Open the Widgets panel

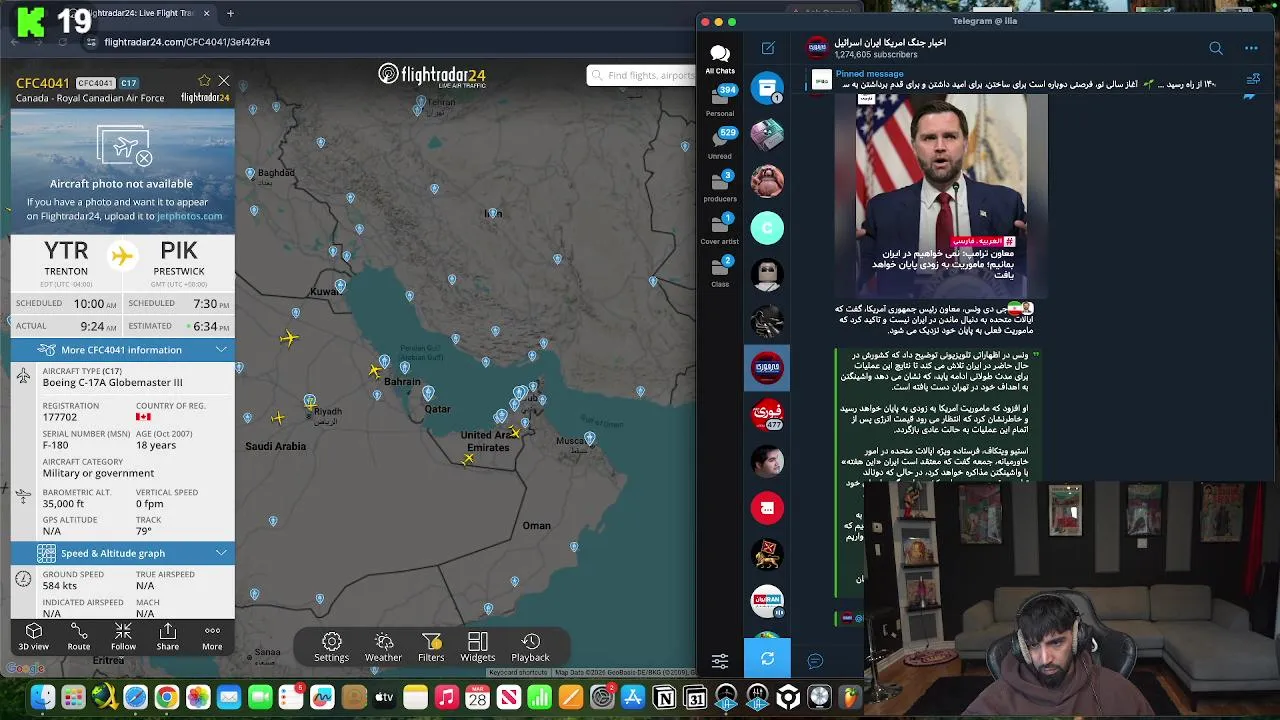[x=478, y=647]
